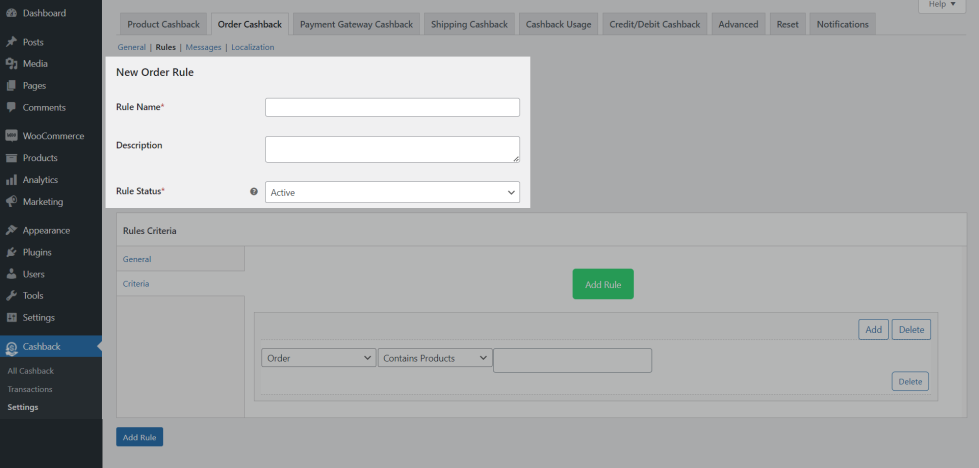Click the Tools wrench icon
979x468 pixels.
pyautogui.click(x=11, y=296)
